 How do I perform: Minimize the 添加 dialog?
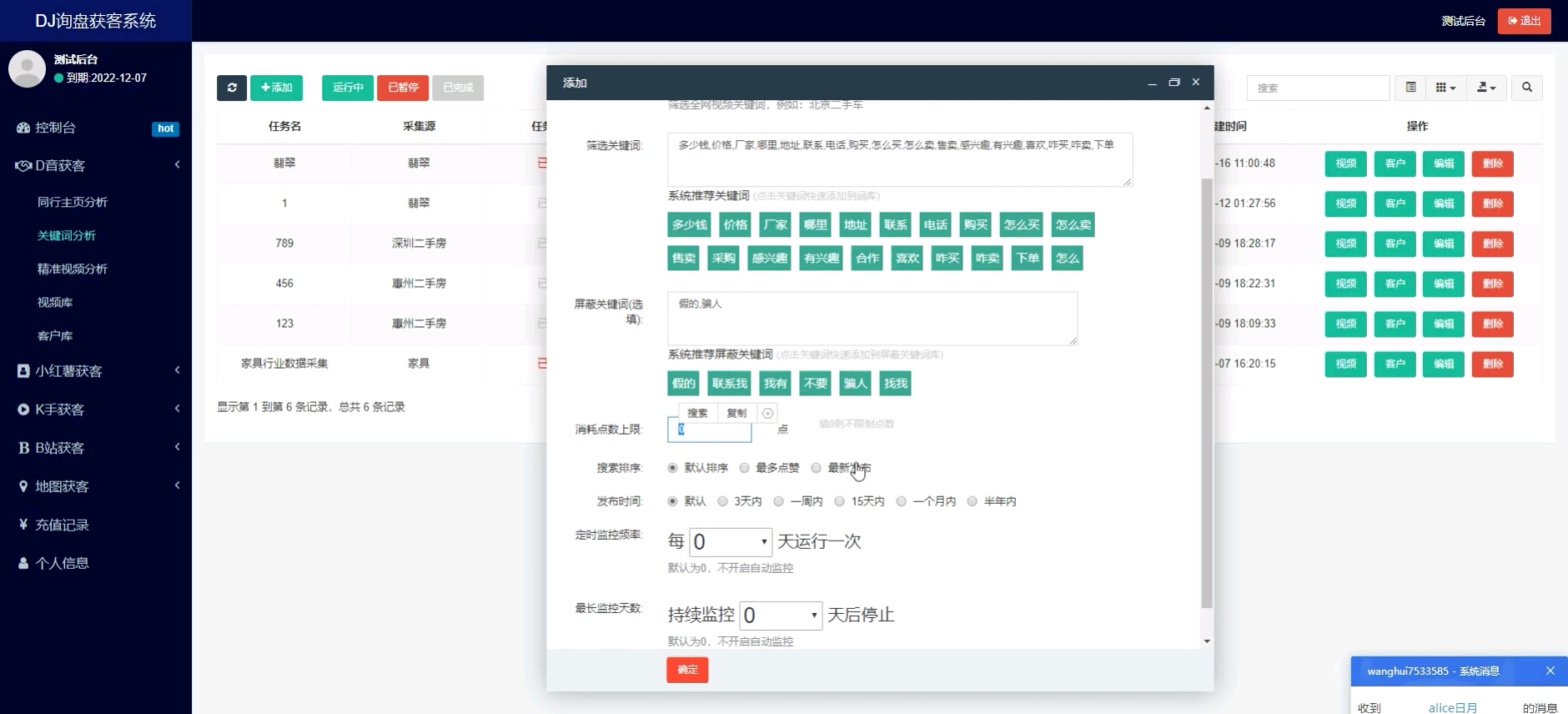[x=1152, y=83]
